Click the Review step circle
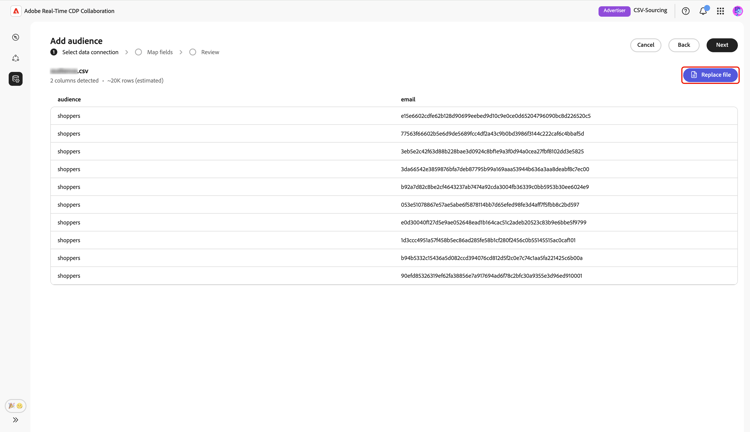Viewport: 750px width, 432px height. pos(192,52)
